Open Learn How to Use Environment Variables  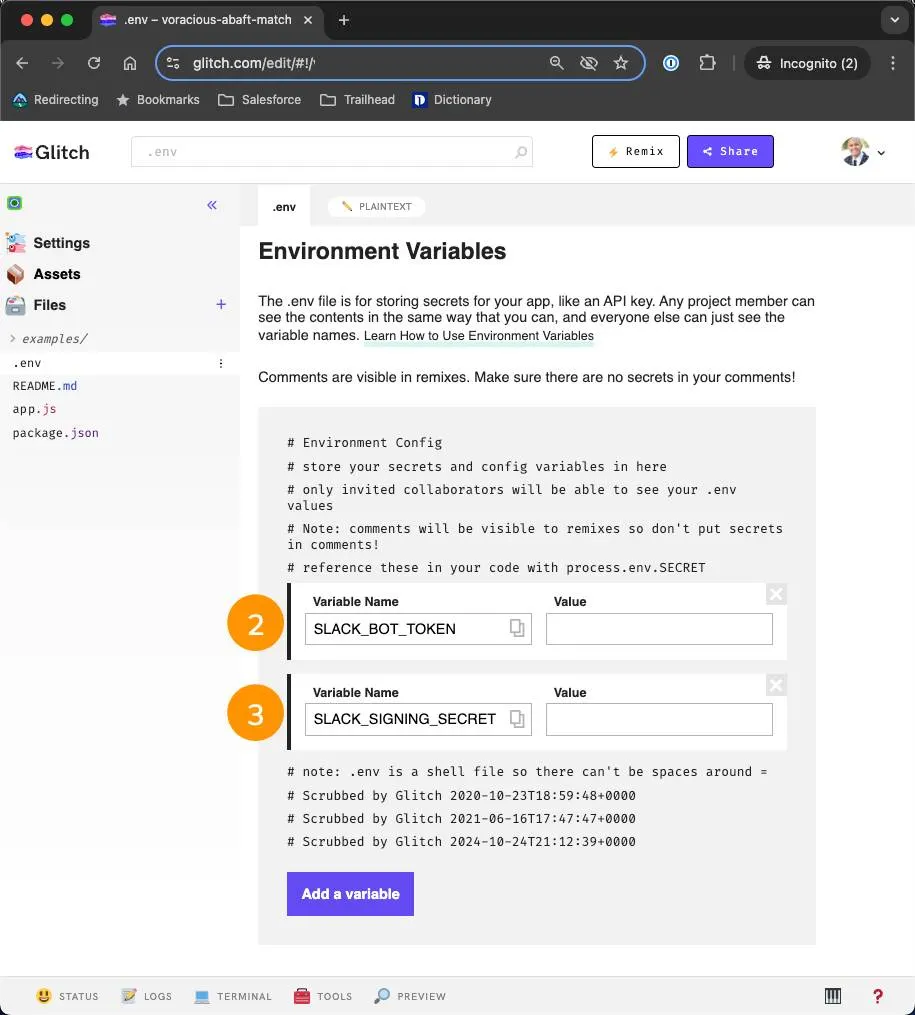(479, 336)
